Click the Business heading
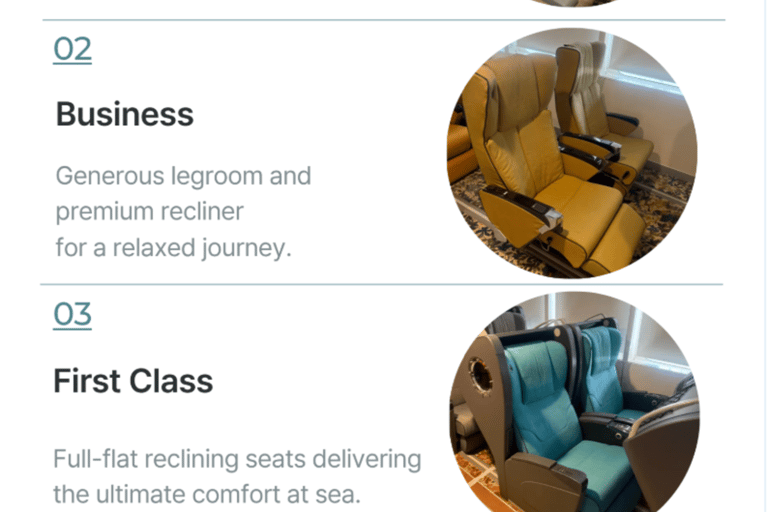This screenshot has height=512, width=768. (x=124, y=114)
